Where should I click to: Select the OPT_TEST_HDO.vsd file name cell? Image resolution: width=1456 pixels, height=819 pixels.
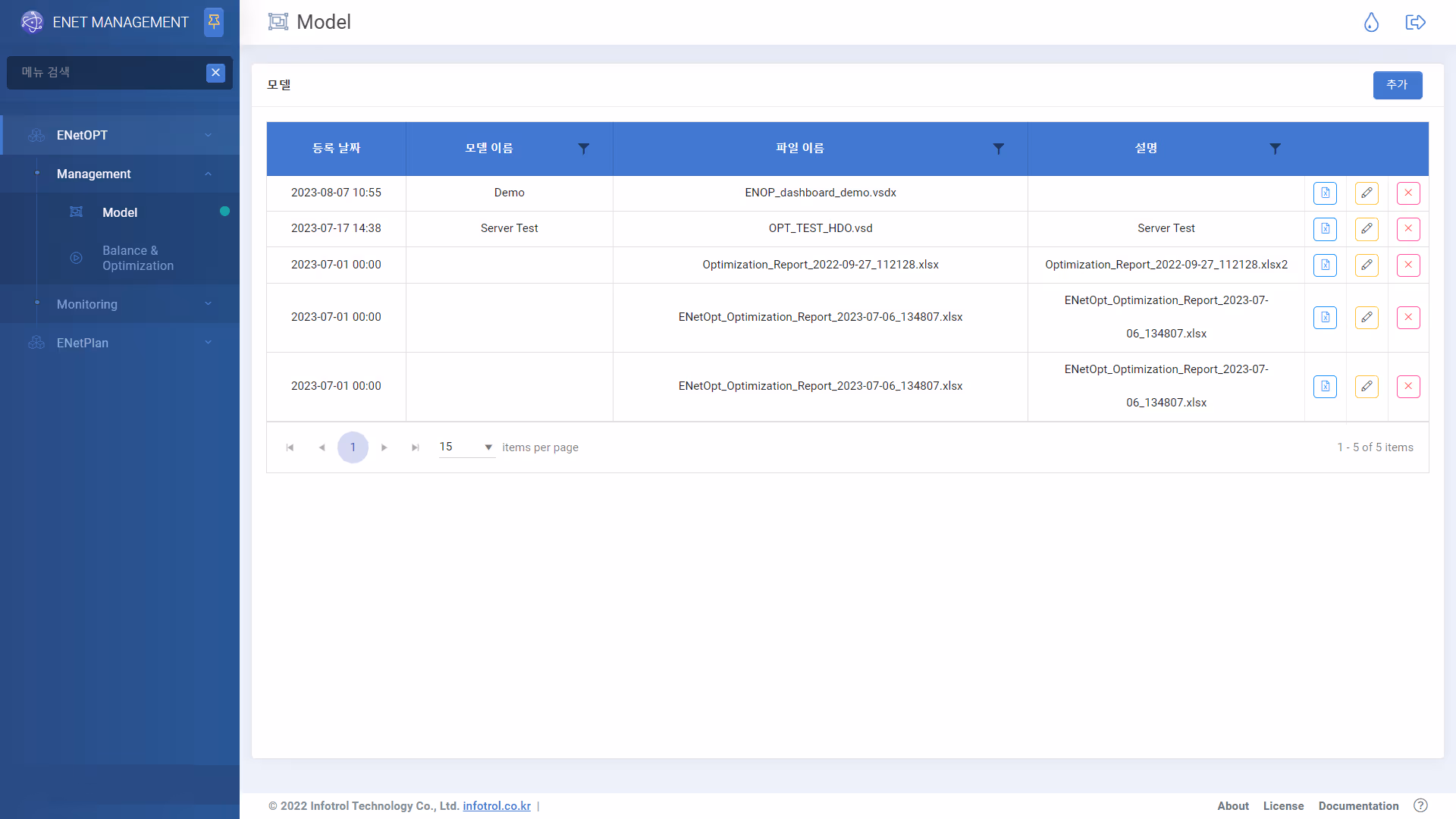[x=821, y=228]
